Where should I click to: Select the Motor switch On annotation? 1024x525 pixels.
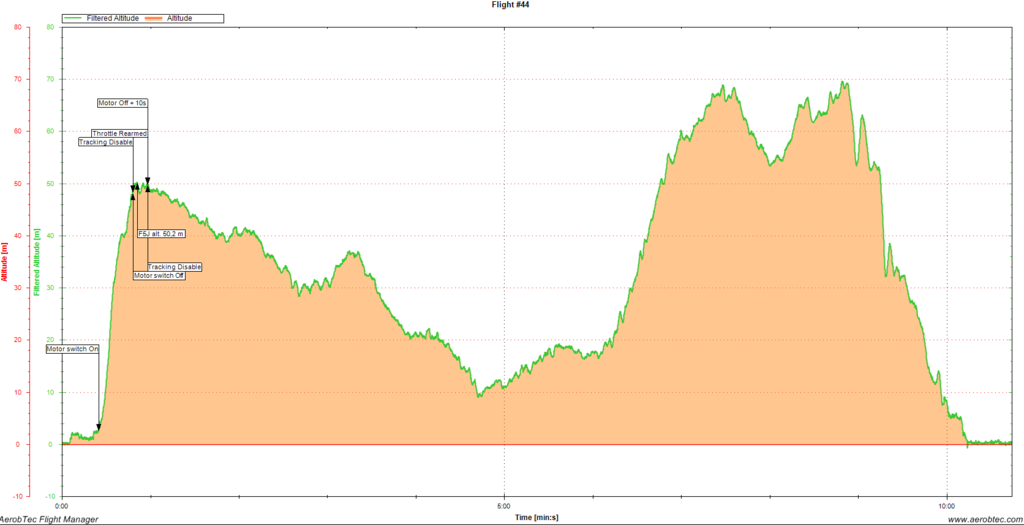(x=73, y=349)
